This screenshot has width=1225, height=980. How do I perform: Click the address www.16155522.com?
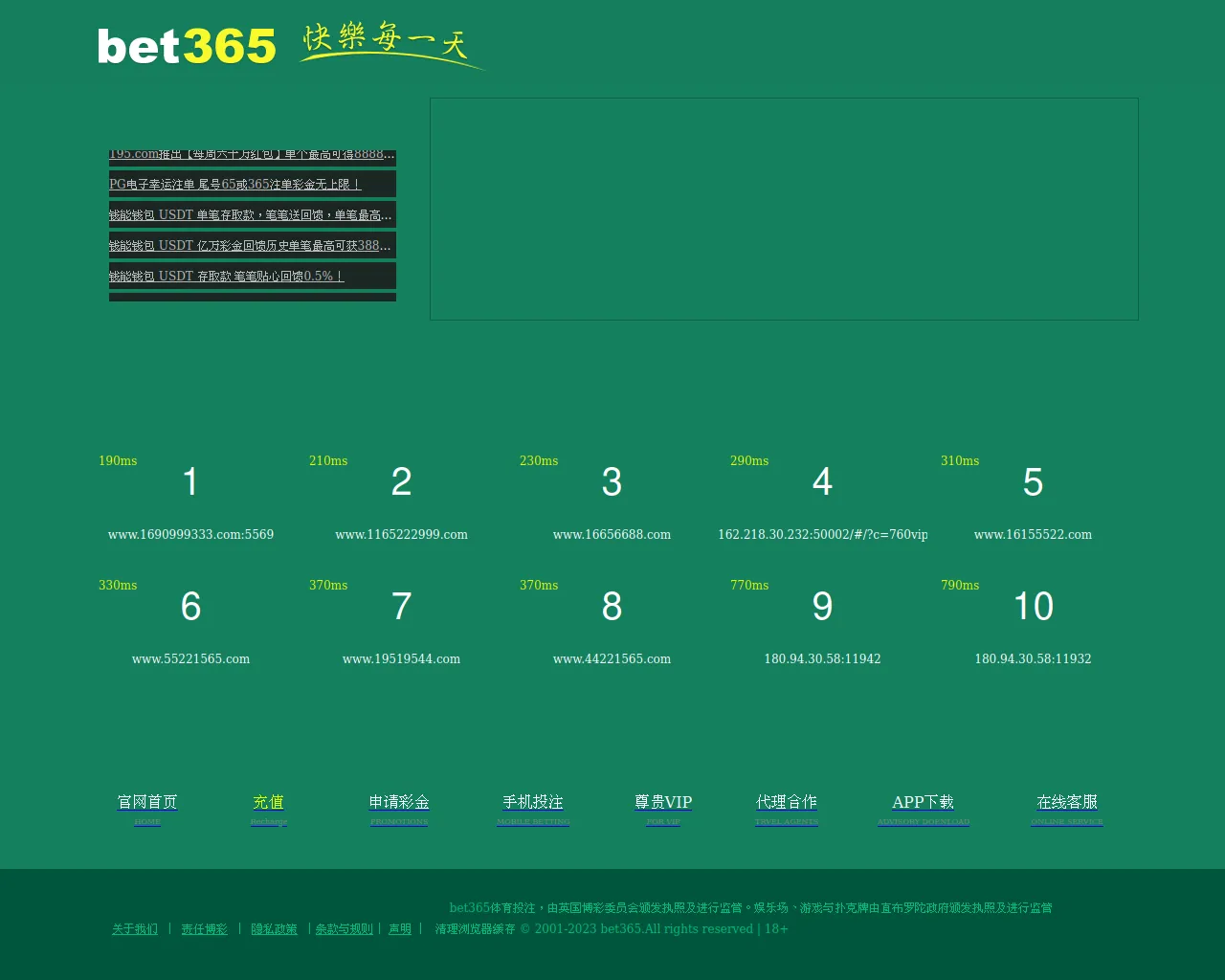click(x=1033, y=534)
